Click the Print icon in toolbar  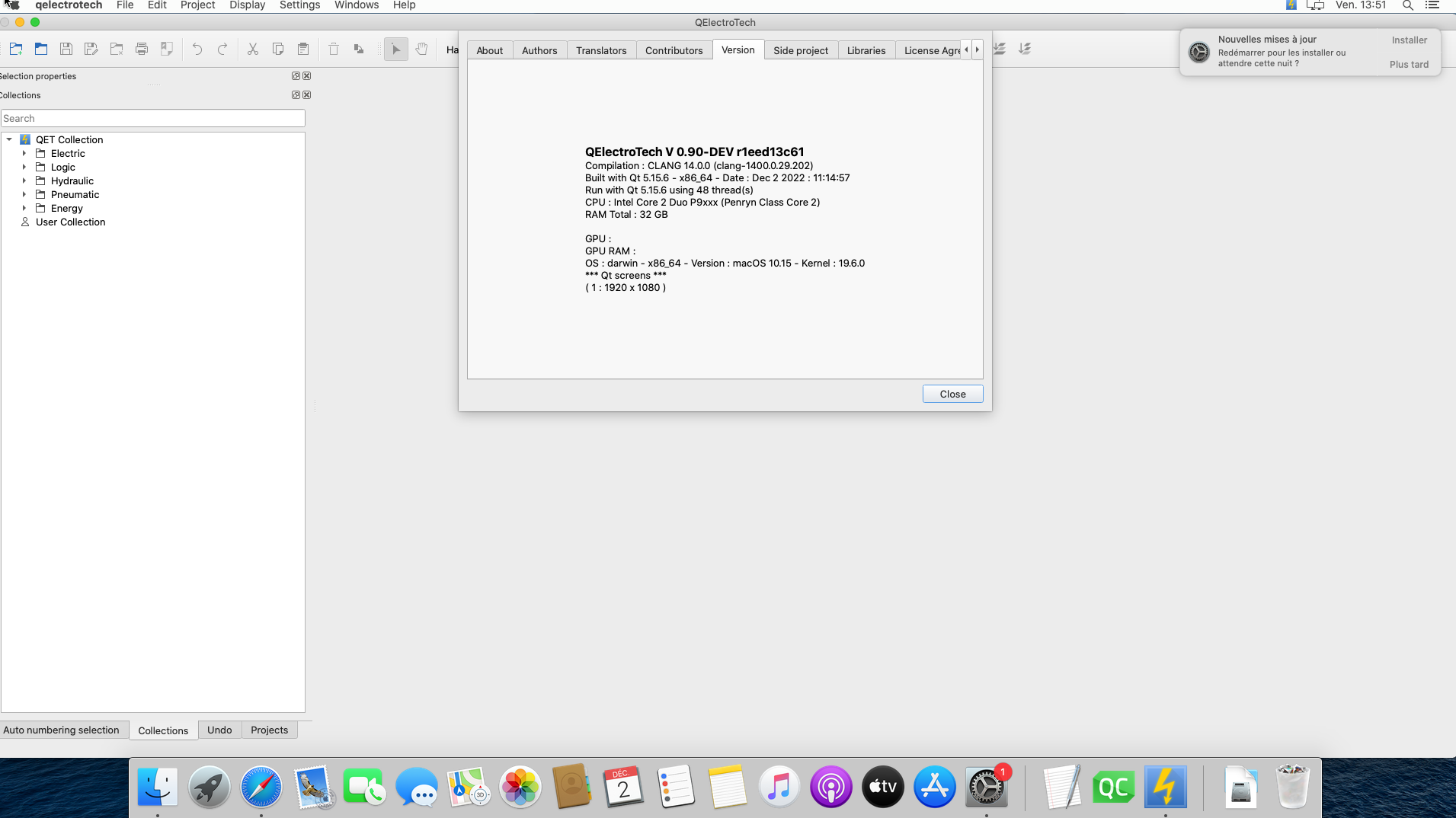pos(142,50)
